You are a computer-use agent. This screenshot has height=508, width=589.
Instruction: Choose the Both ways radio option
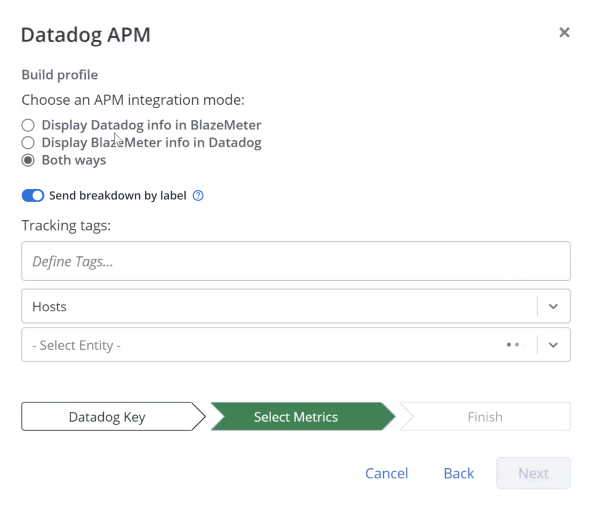pyautogui.click(x=28, y=160)
